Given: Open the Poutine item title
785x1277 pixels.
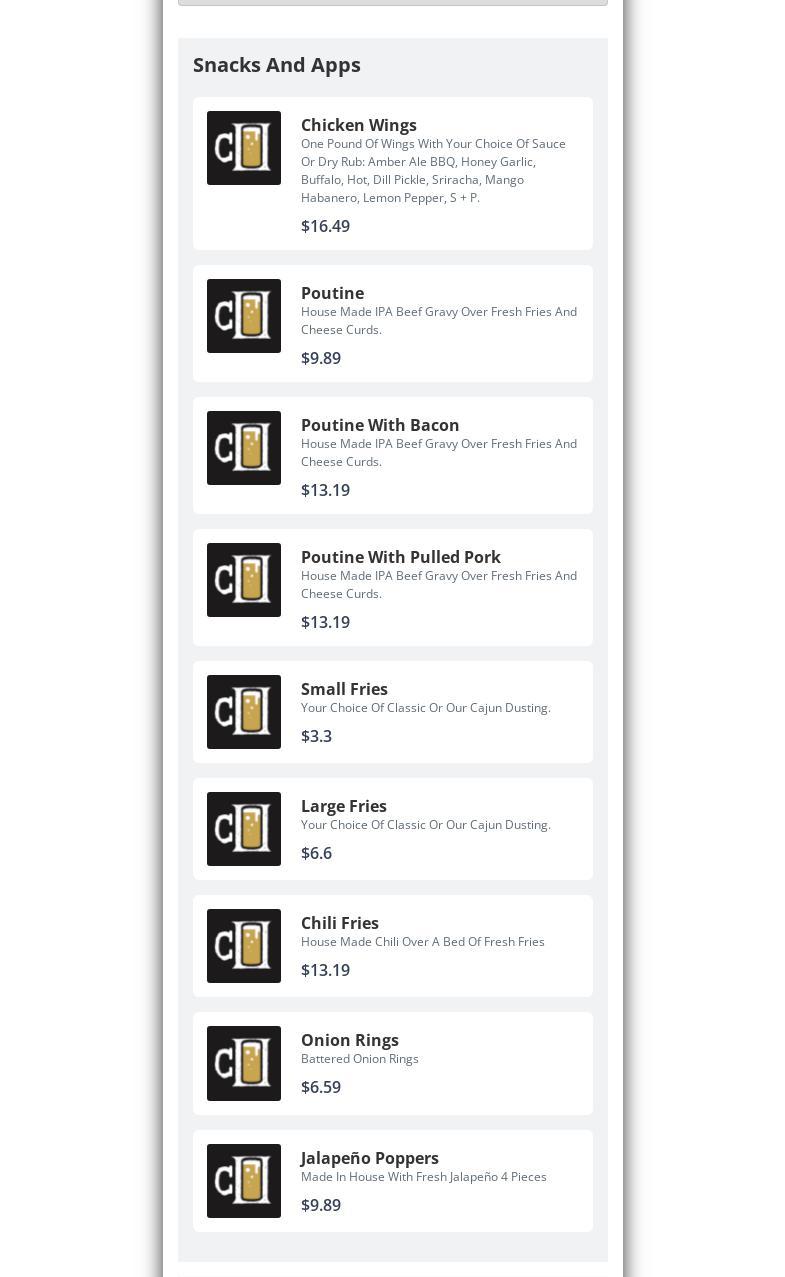Looking at the screenshot, I should (x=332, y=293).
